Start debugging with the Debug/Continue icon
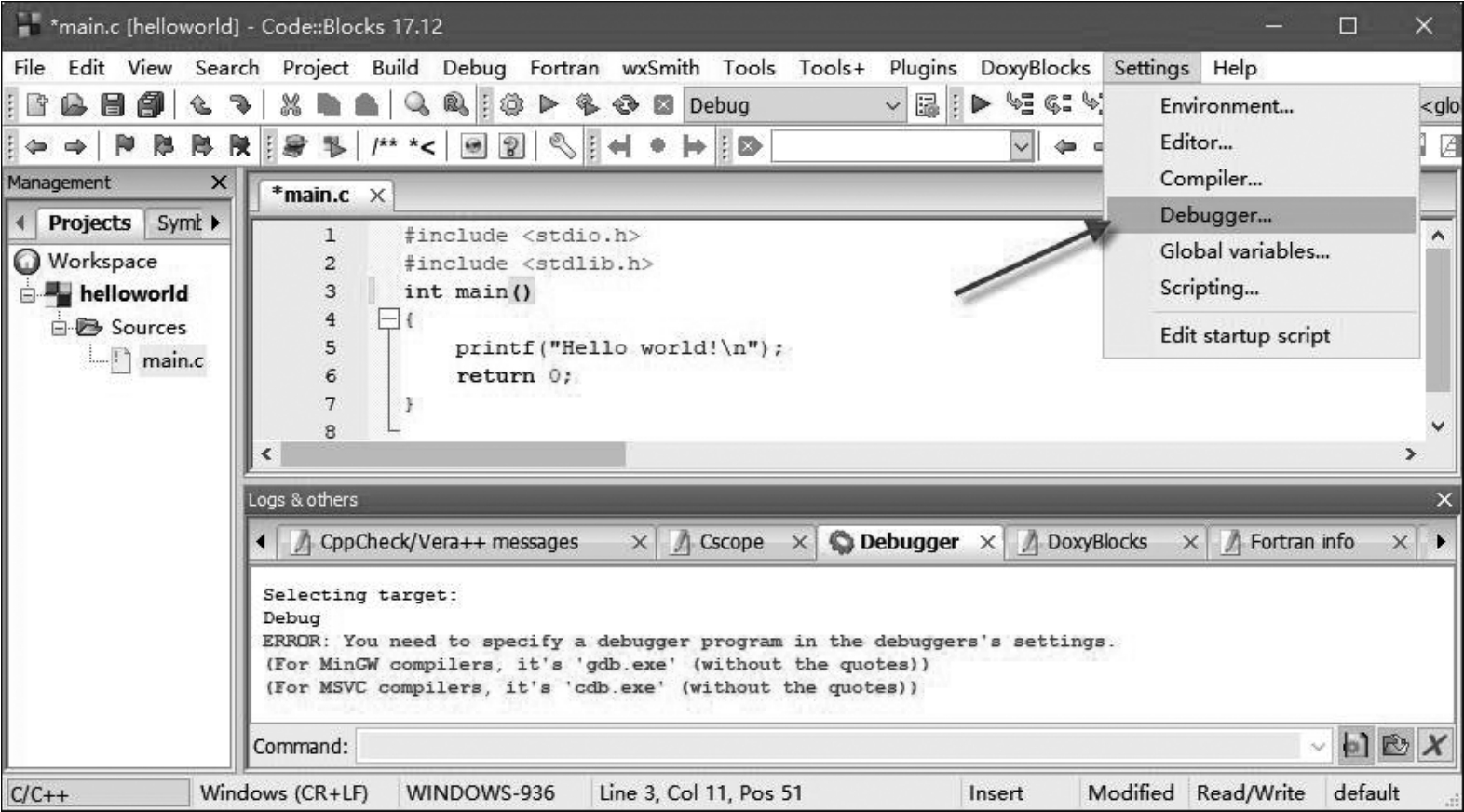This screenshot has width=1464, height=812. [981, 103]
